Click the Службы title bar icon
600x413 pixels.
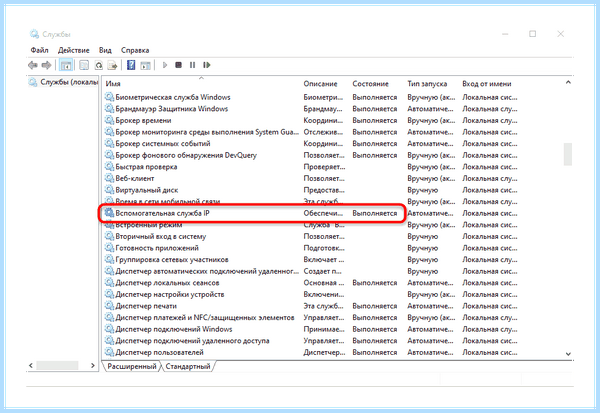click(x=34, y=34)
